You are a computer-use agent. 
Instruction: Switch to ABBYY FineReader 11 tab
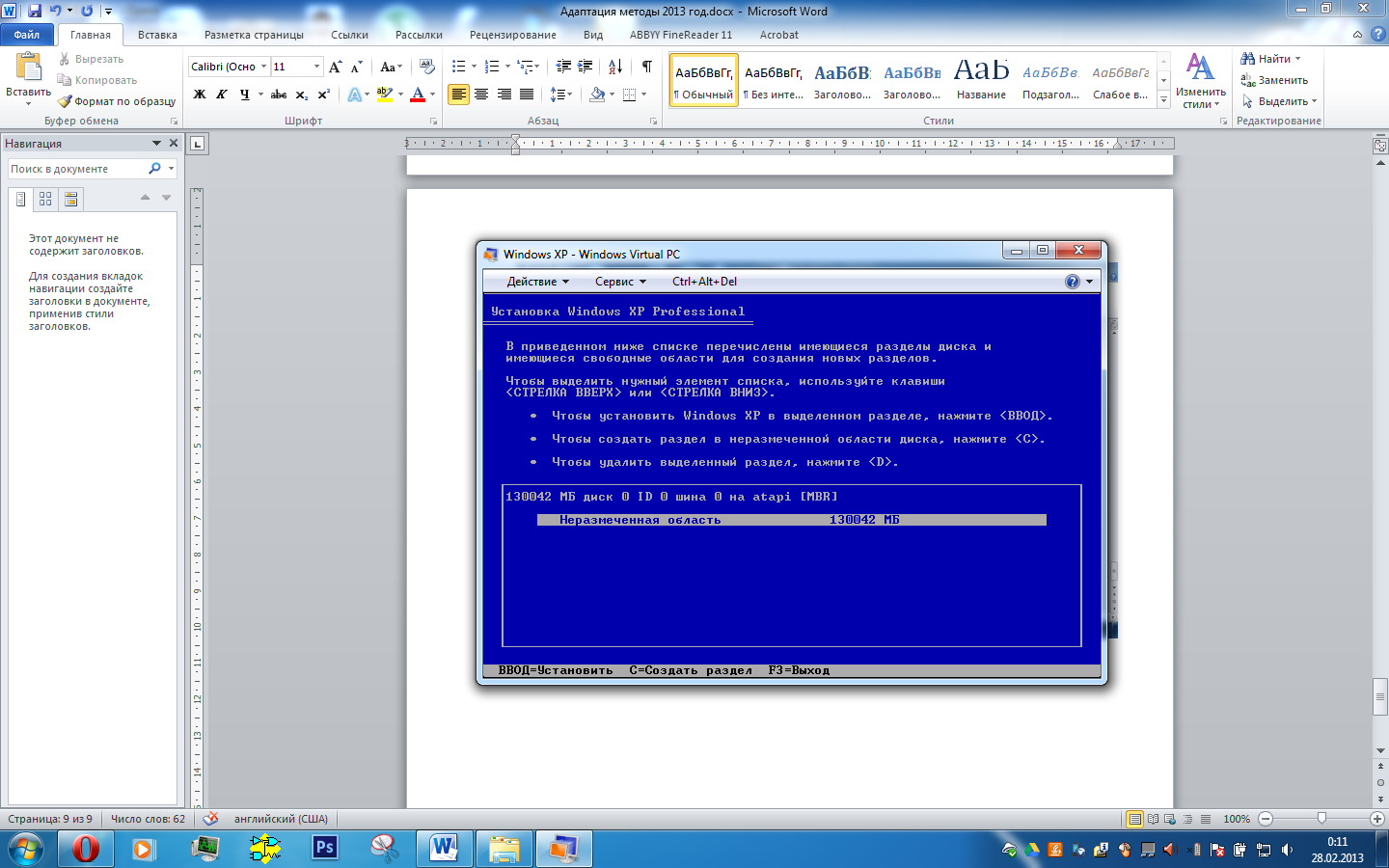click(681, 35)
